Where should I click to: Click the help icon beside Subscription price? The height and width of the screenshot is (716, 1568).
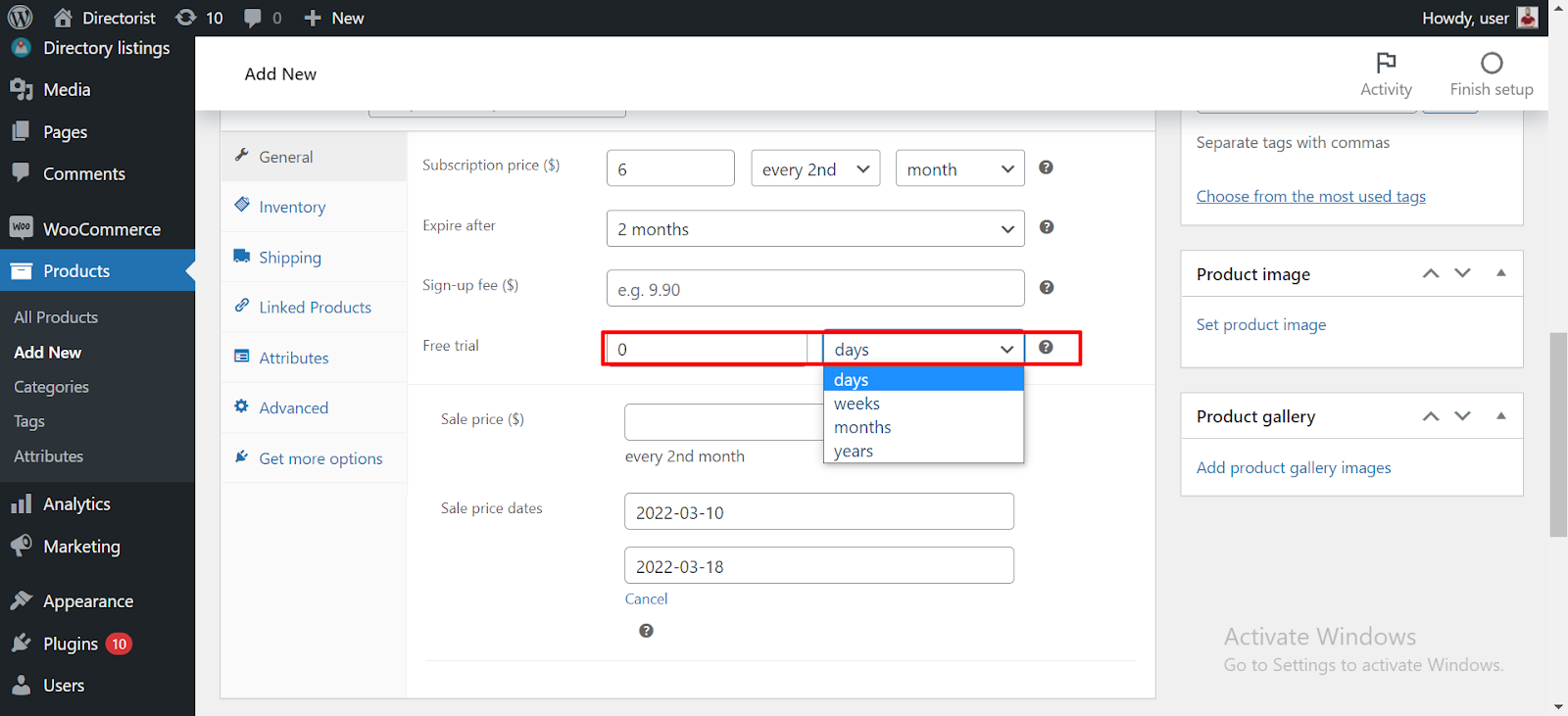point(1046,167)
